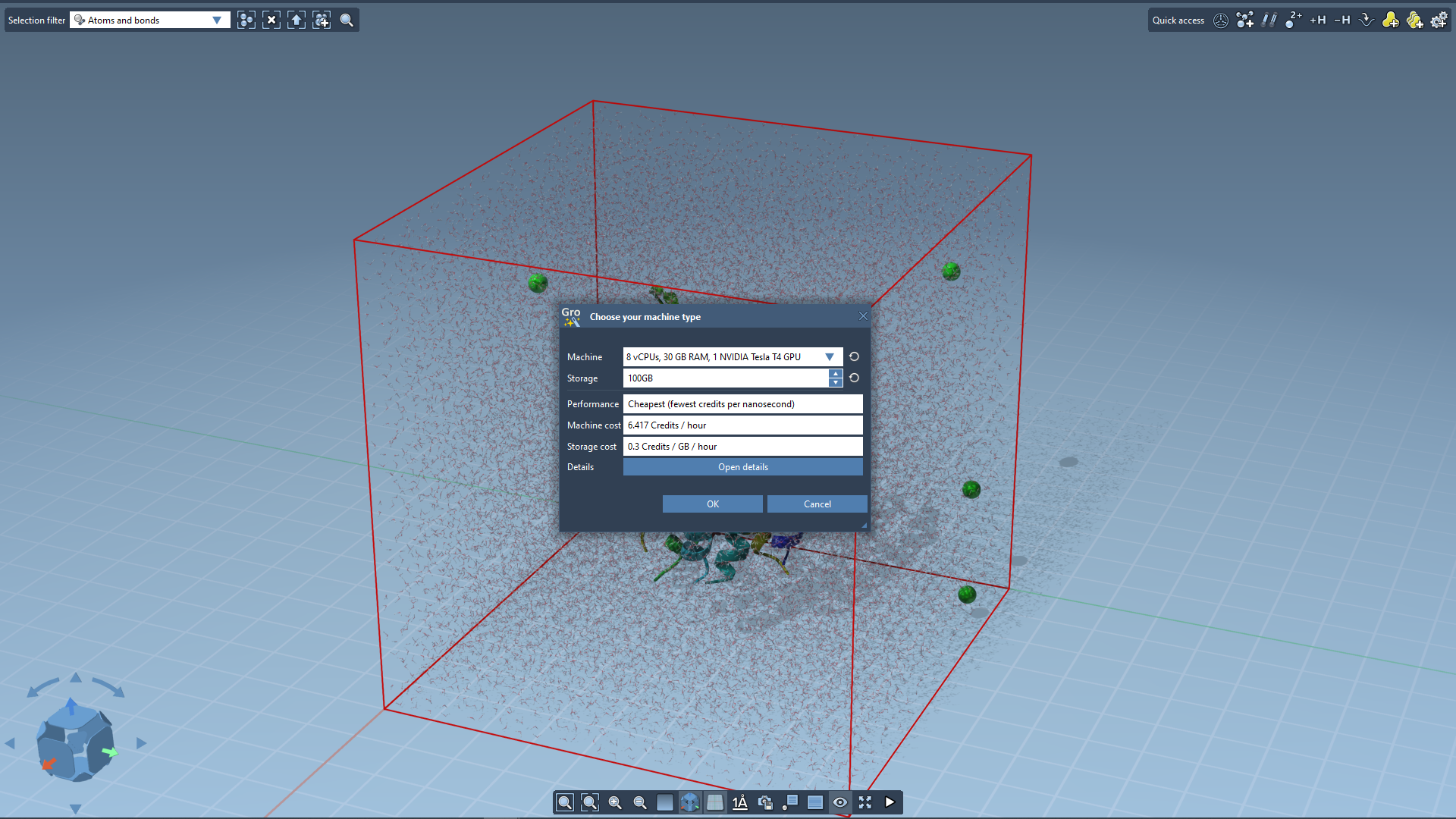Click Cancel in machine type dialog
Viewport: 1456px width, 819px height.
pos(817,504)
